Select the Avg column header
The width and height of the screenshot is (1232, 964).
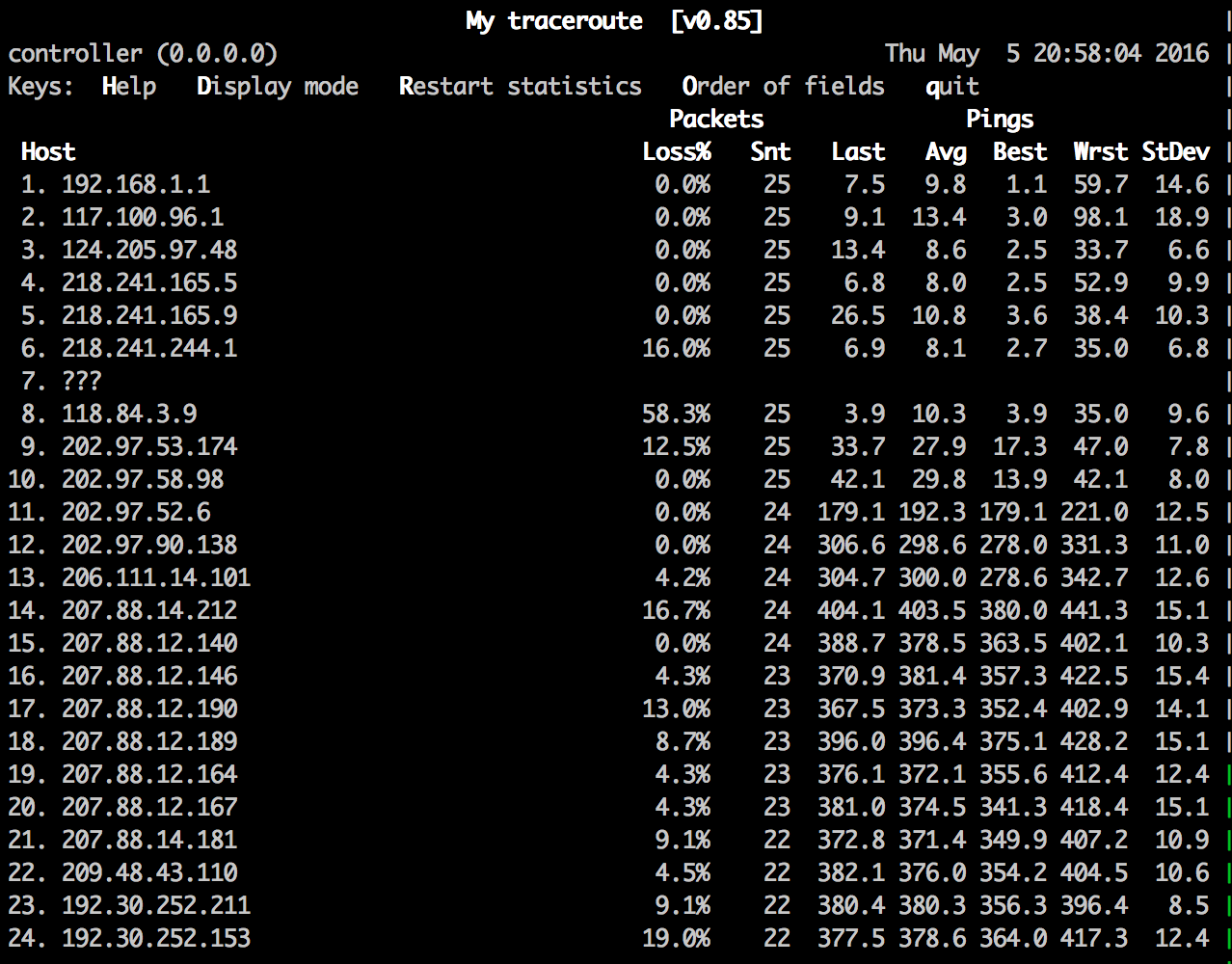[x=945, y=151]
